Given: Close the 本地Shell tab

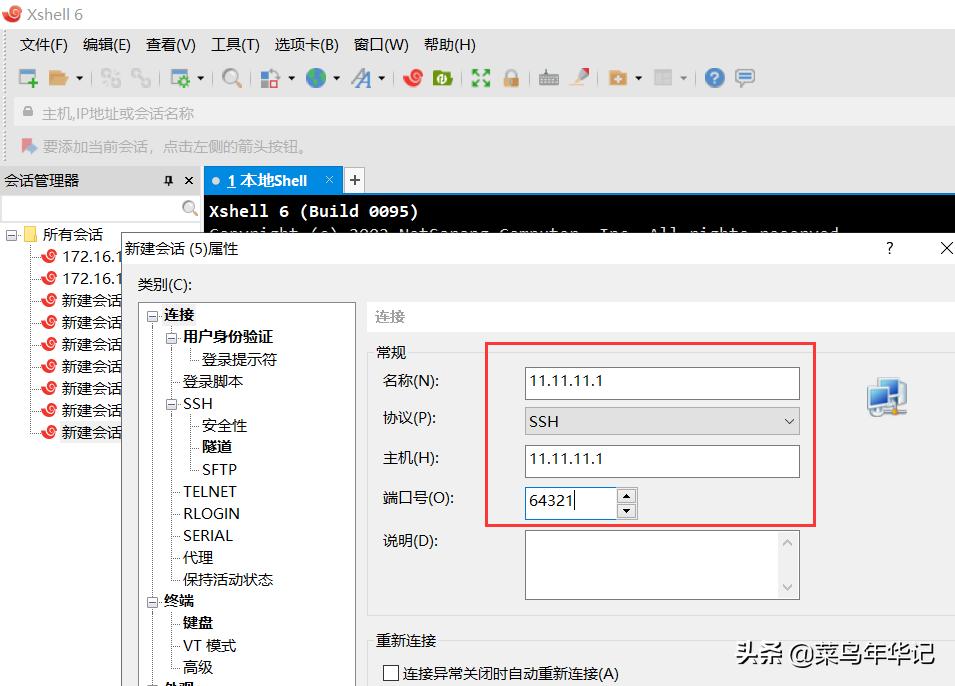Looking at the screenshot, I should click(329, 179).
